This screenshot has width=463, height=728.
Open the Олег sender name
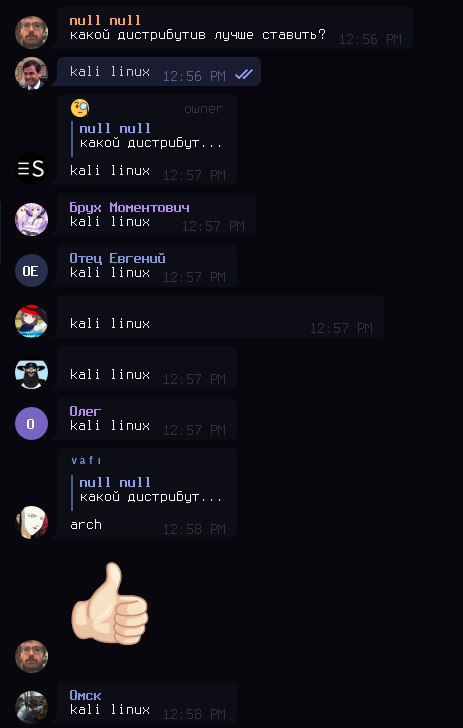[85, 411]
